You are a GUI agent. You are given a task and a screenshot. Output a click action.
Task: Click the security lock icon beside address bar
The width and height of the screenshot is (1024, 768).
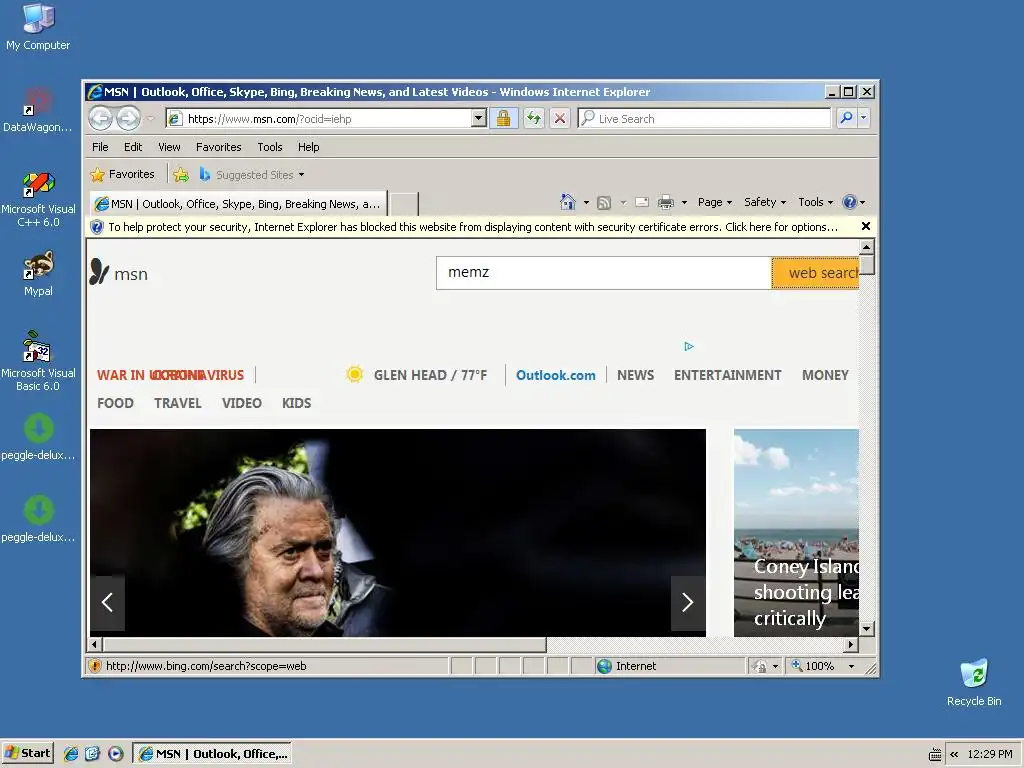pyautogui.click(x=504, y=118)
